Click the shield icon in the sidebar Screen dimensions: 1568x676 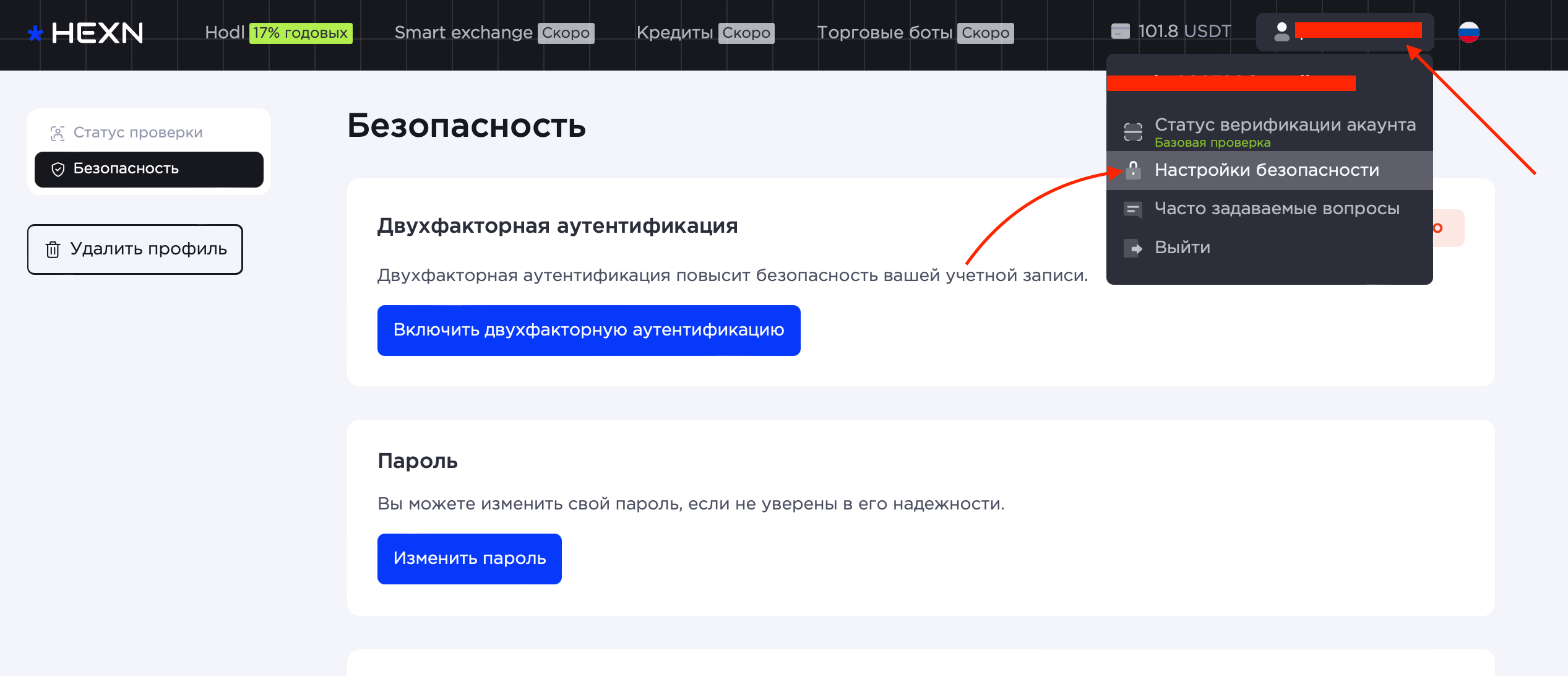coord(58,170)
